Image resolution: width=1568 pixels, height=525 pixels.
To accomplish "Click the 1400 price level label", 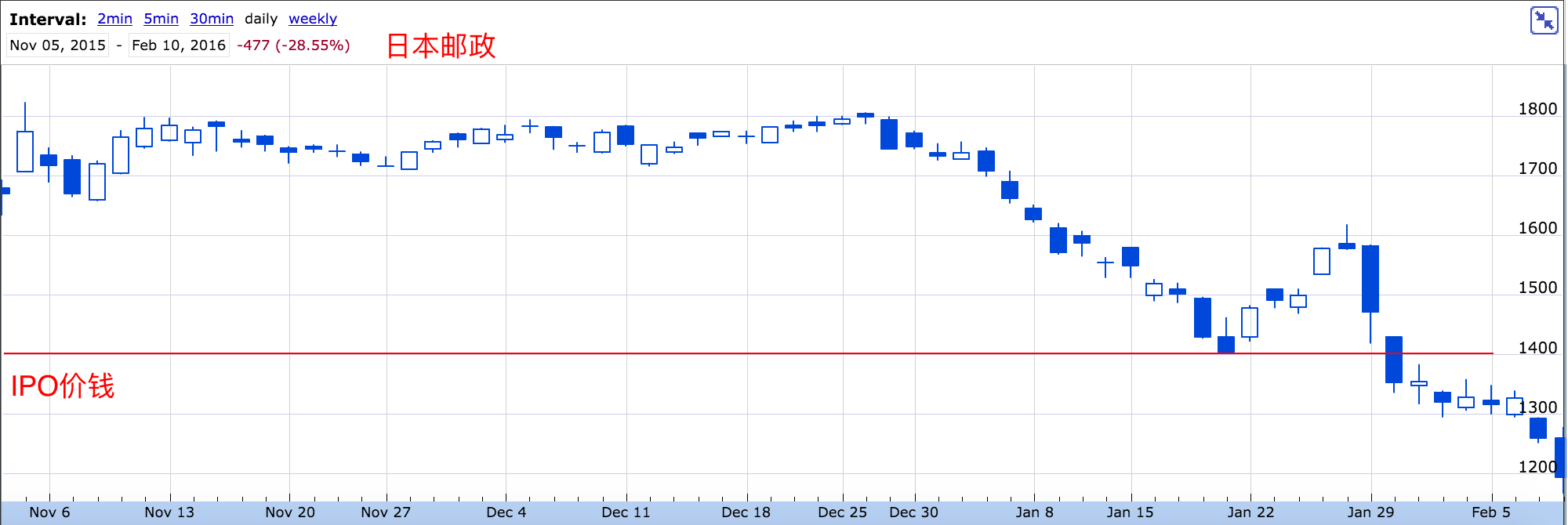I will [x=1537, y=348].
